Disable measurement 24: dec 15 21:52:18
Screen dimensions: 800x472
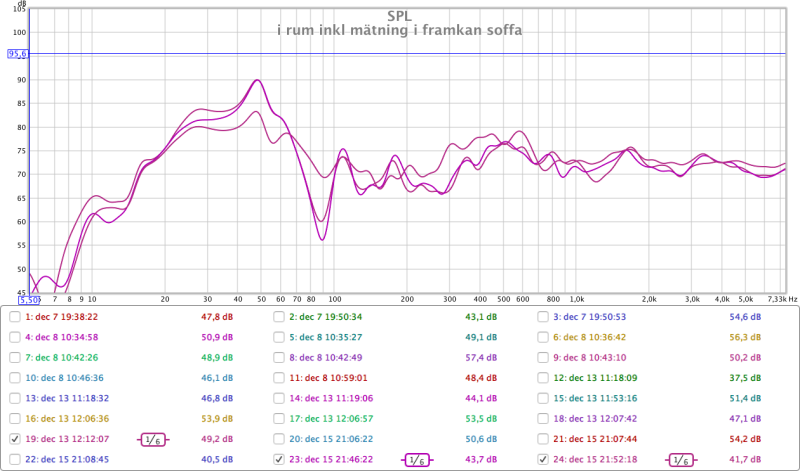coord(544,459)
